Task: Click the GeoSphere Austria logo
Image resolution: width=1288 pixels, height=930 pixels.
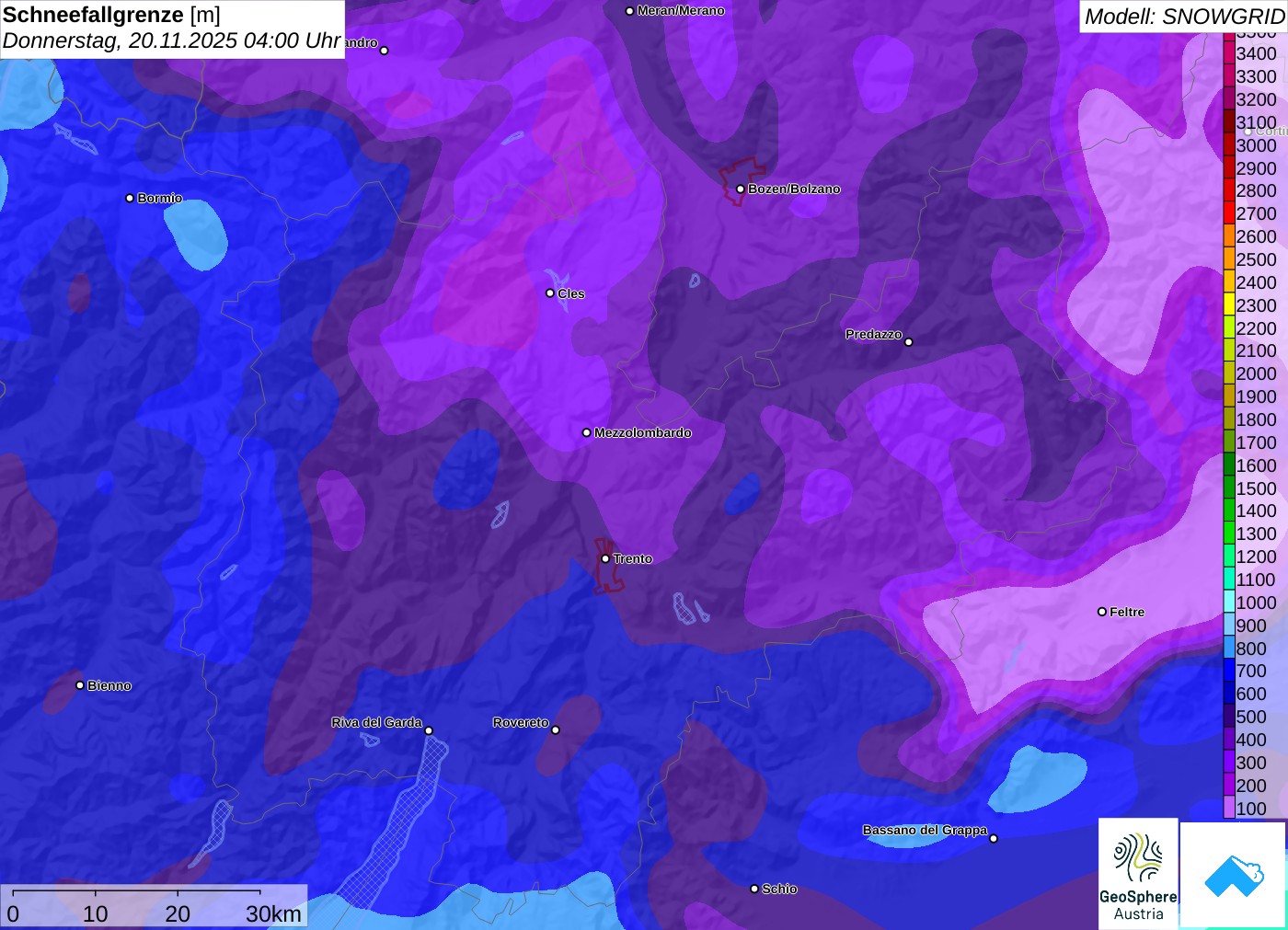Action: click(1138, 873)
